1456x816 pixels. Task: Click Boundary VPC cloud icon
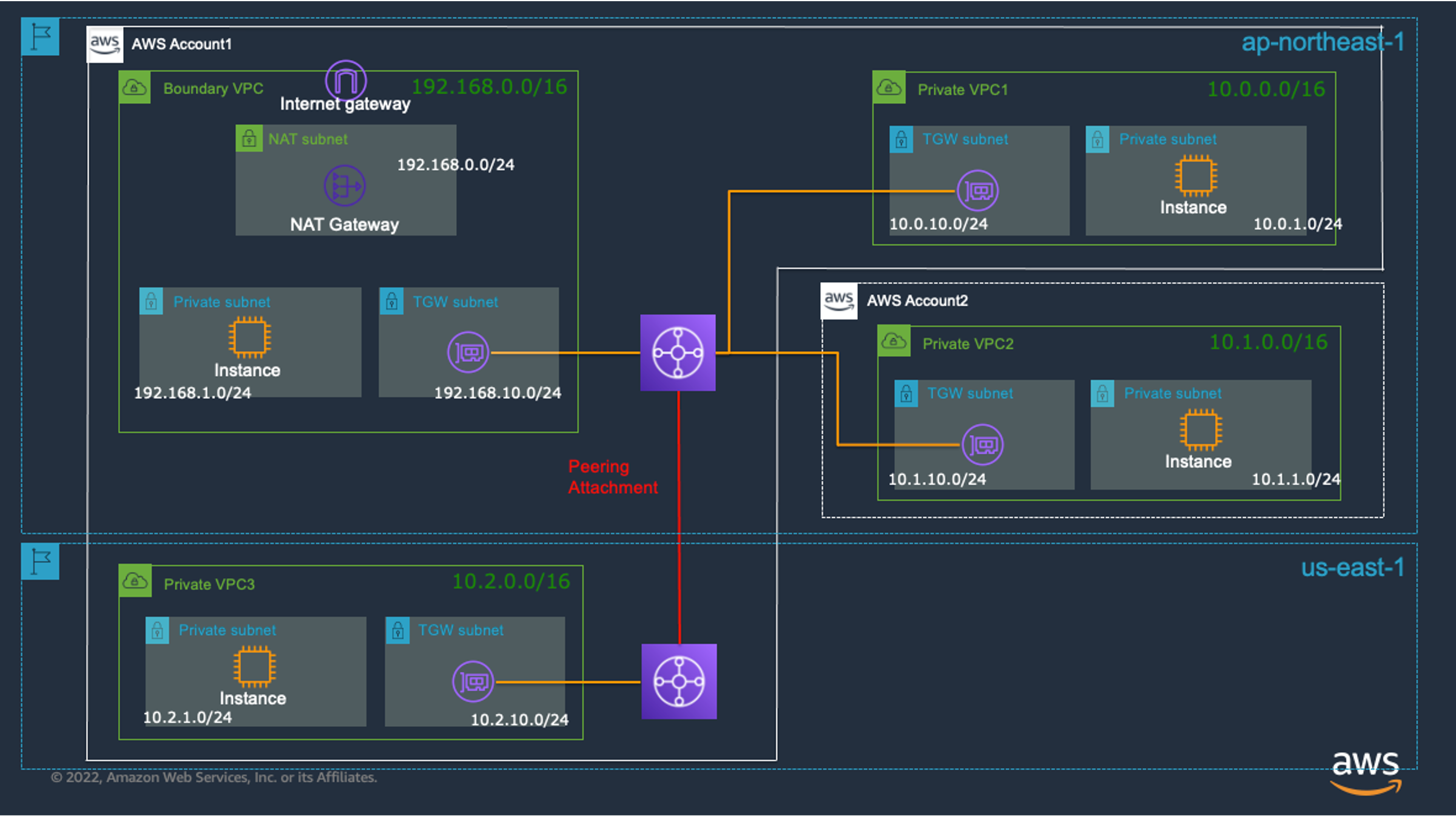click(x=135, y=88)
